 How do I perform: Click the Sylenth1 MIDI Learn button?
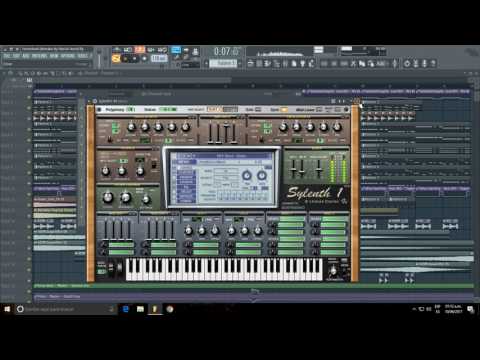pyautogui.click(x=319, y=109)
